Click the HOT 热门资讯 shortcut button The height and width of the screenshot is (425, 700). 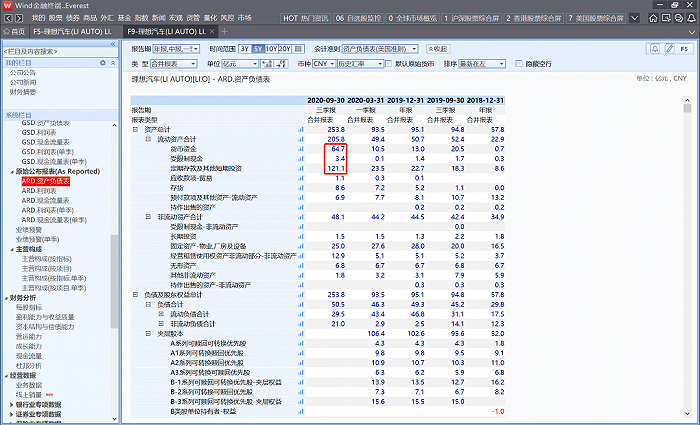[x=305, y=18]
